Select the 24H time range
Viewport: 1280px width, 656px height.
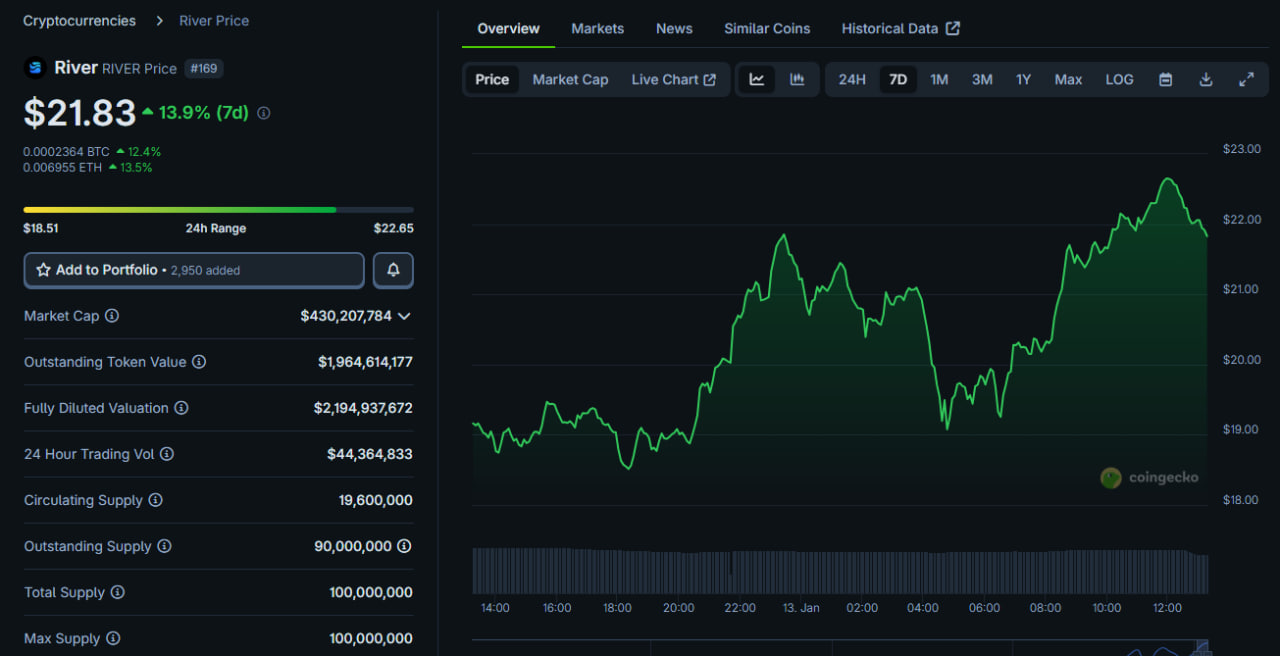tap(852, 80)
